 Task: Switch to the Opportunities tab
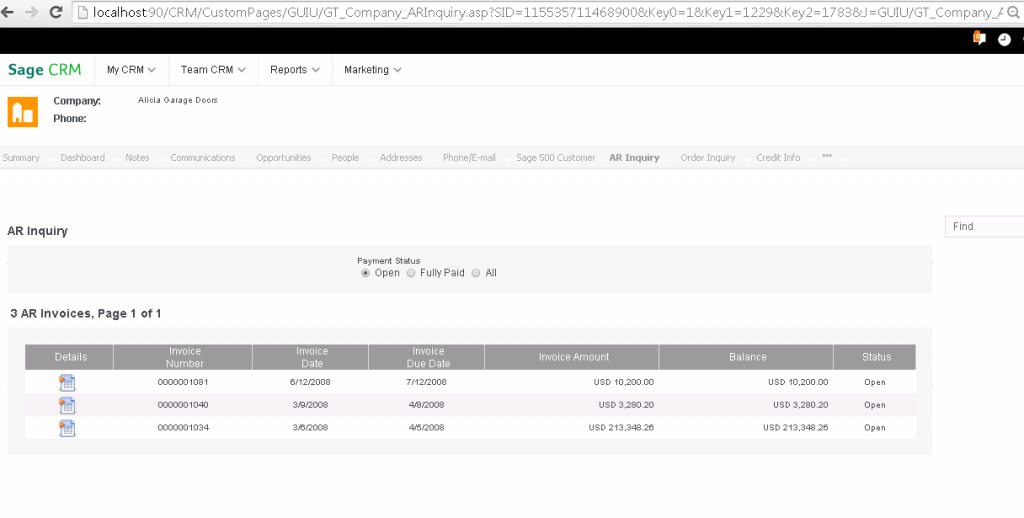point(283,157)
